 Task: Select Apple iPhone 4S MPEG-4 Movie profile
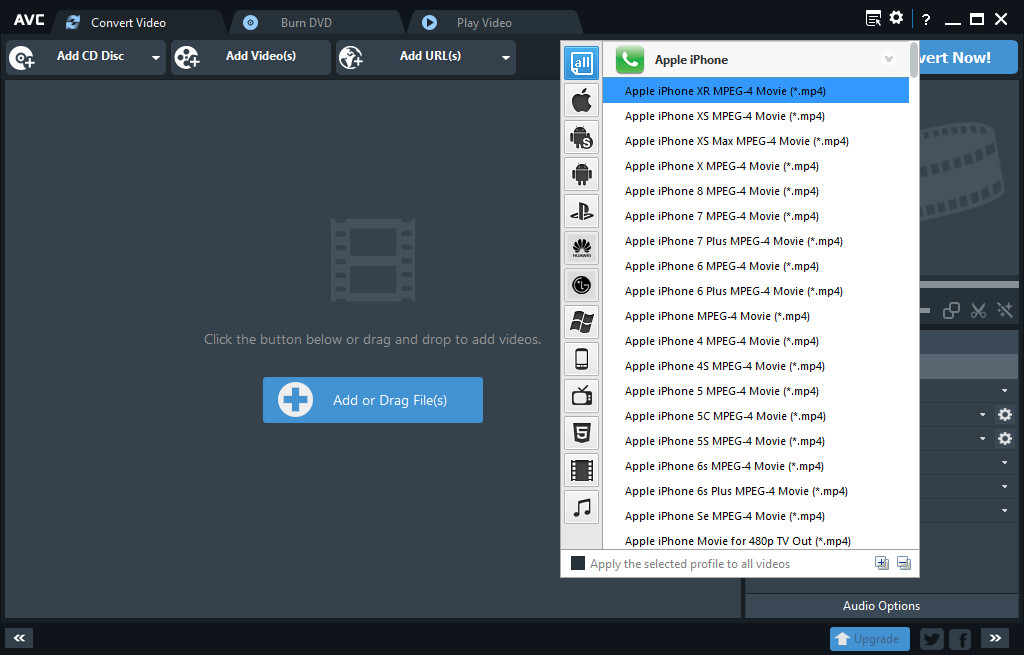756,366
